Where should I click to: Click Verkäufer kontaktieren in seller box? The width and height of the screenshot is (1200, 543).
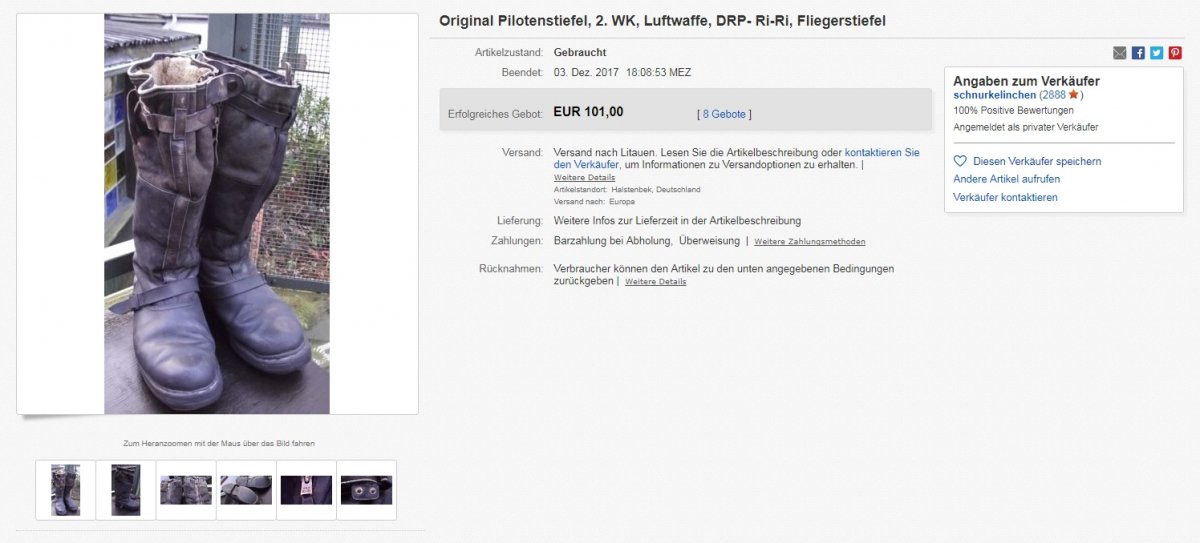point(1005,197)
